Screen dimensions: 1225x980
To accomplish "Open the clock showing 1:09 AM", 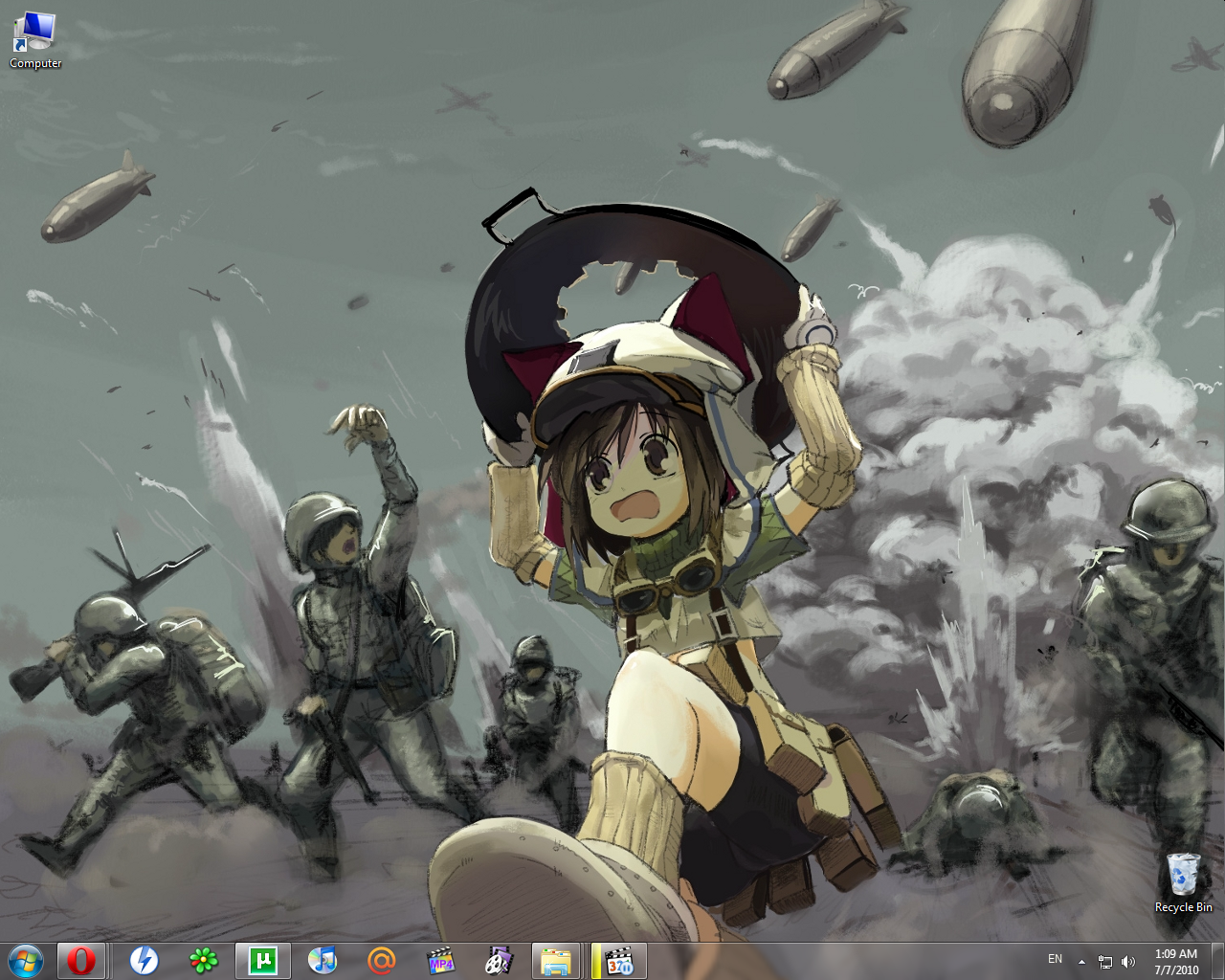I will [x=1176, y=961].
